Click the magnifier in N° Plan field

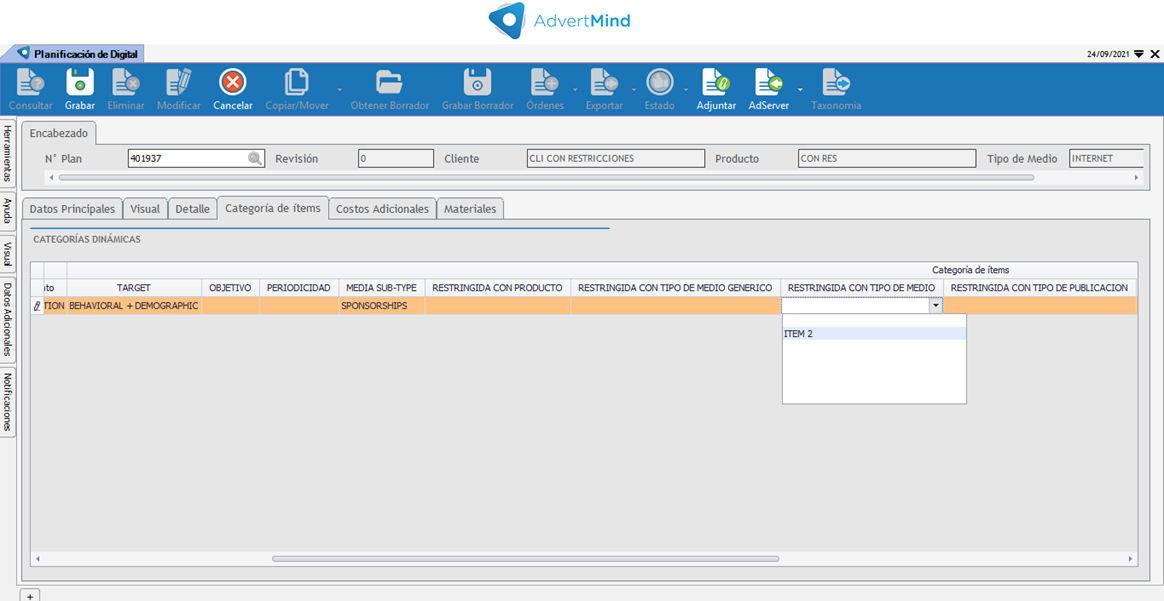255,158
